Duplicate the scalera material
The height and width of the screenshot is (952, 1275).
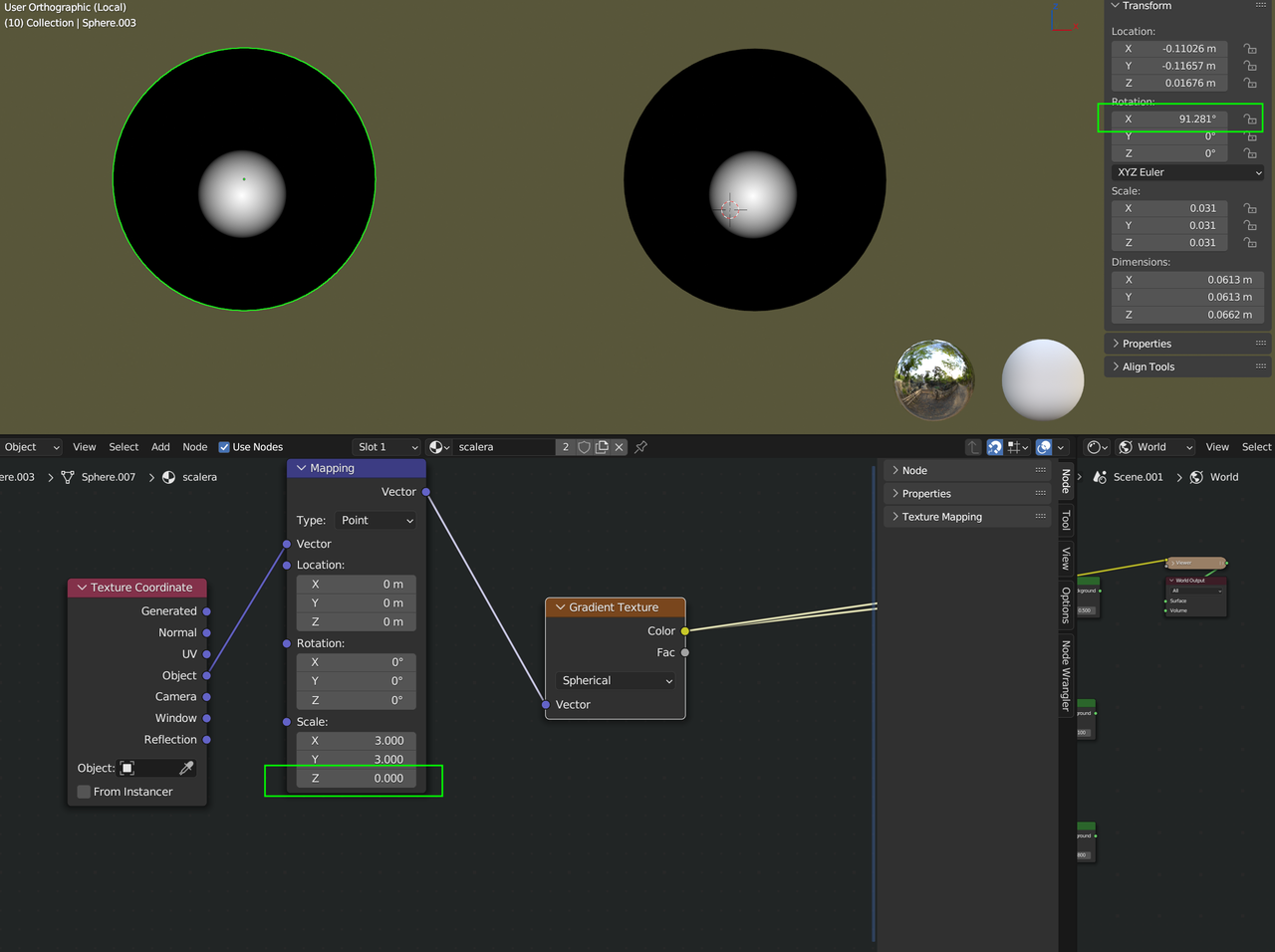pyautogui.click(x=602, y=447)
